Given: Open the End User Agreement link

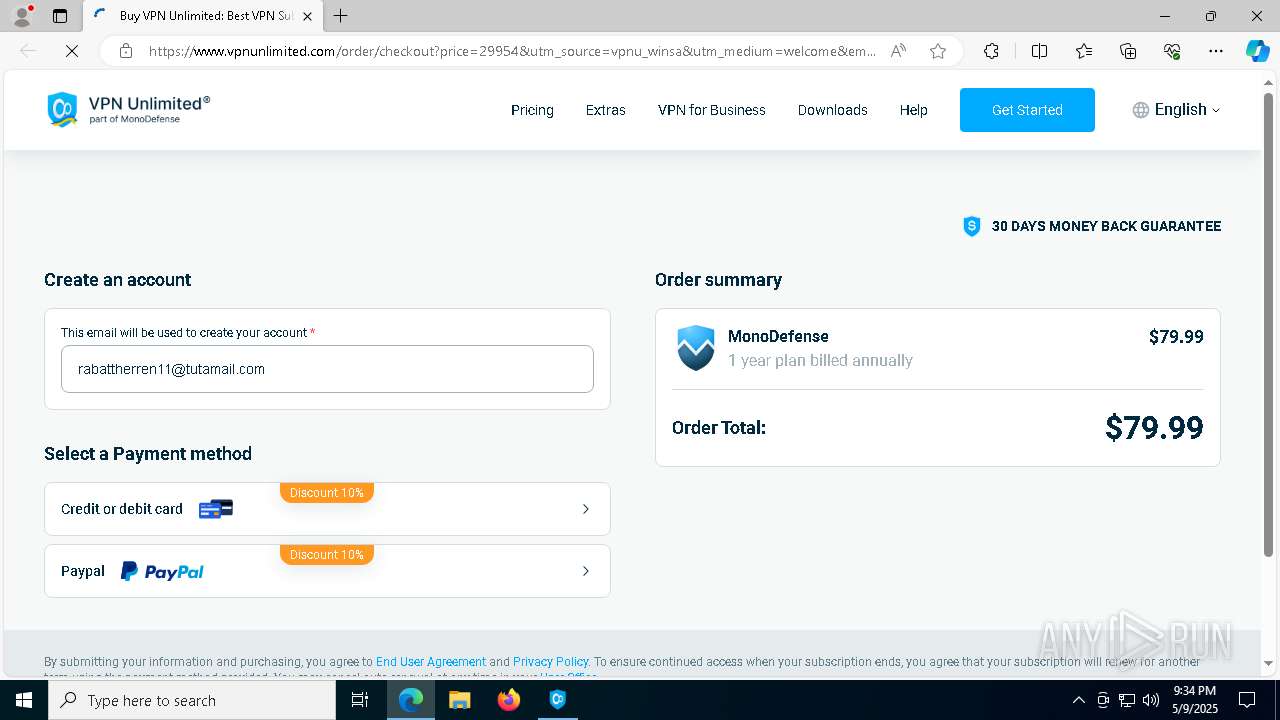Looking at the screenshot, I should (431, 662).
